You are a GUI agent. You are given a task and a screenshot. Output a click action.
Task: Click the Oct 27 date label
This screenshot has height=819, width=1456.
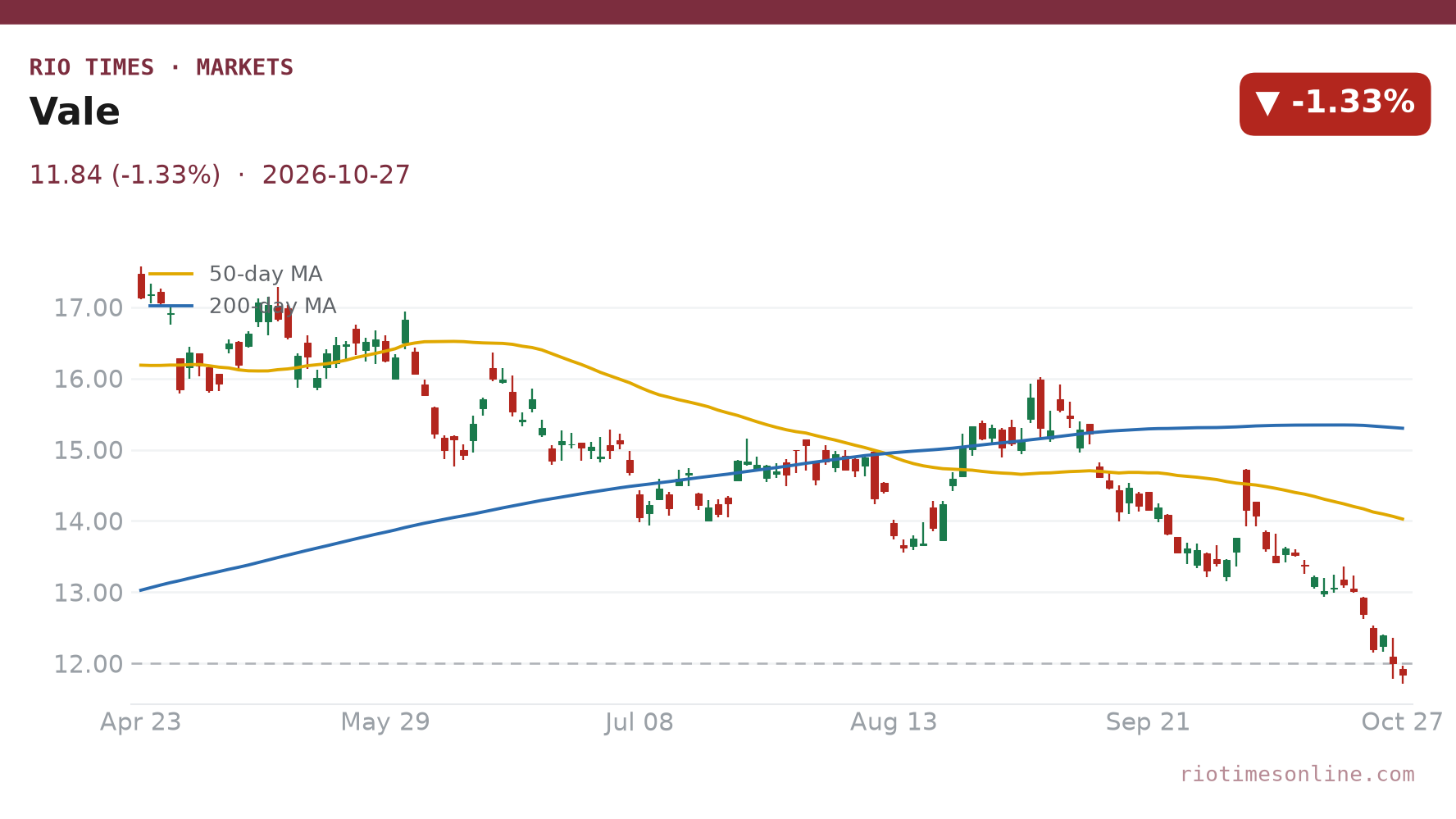[1402, 722]
